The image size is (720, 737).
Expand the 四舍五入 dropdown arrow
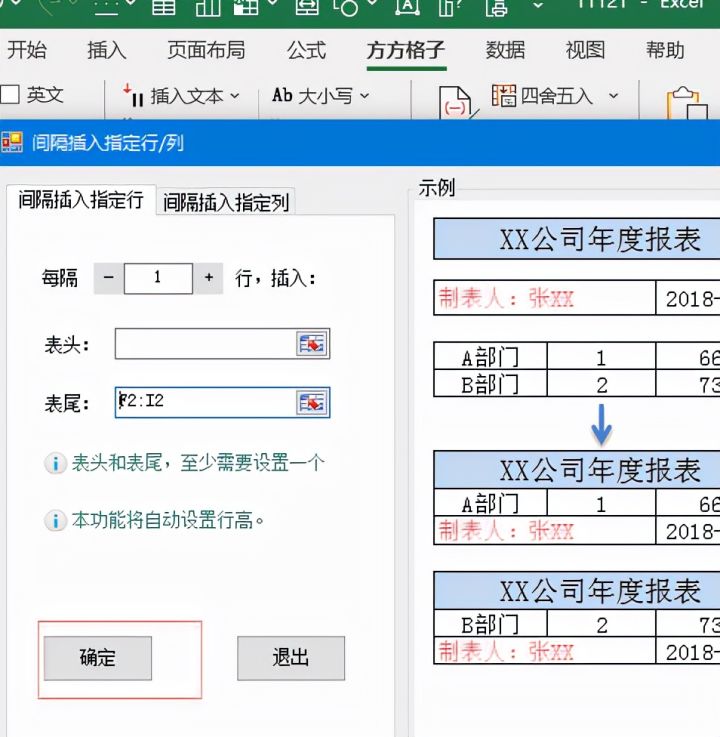(x=613, y=95)
